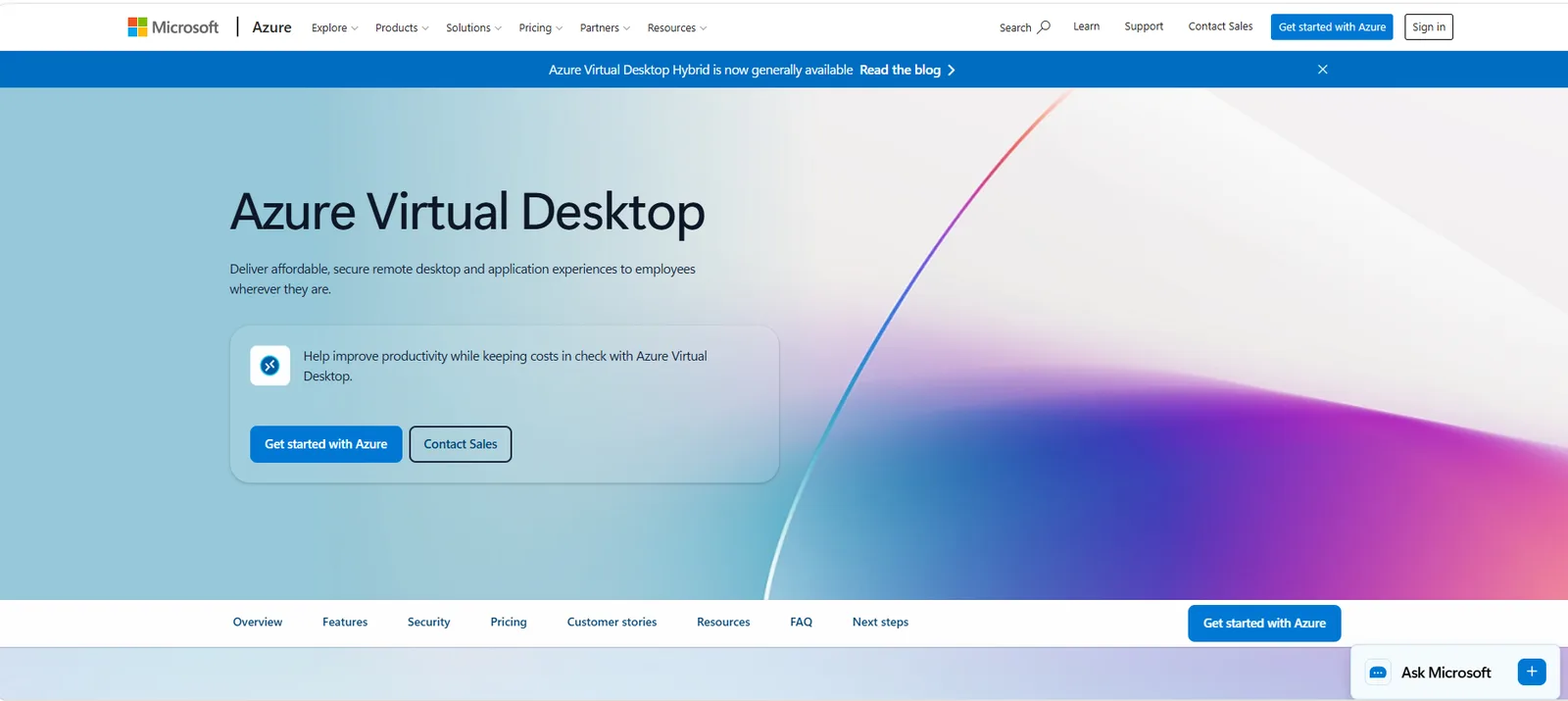Click Contact Sales in the header
The height and width of the screenshot is (701, 1568).
click(x=1220, y=26)
